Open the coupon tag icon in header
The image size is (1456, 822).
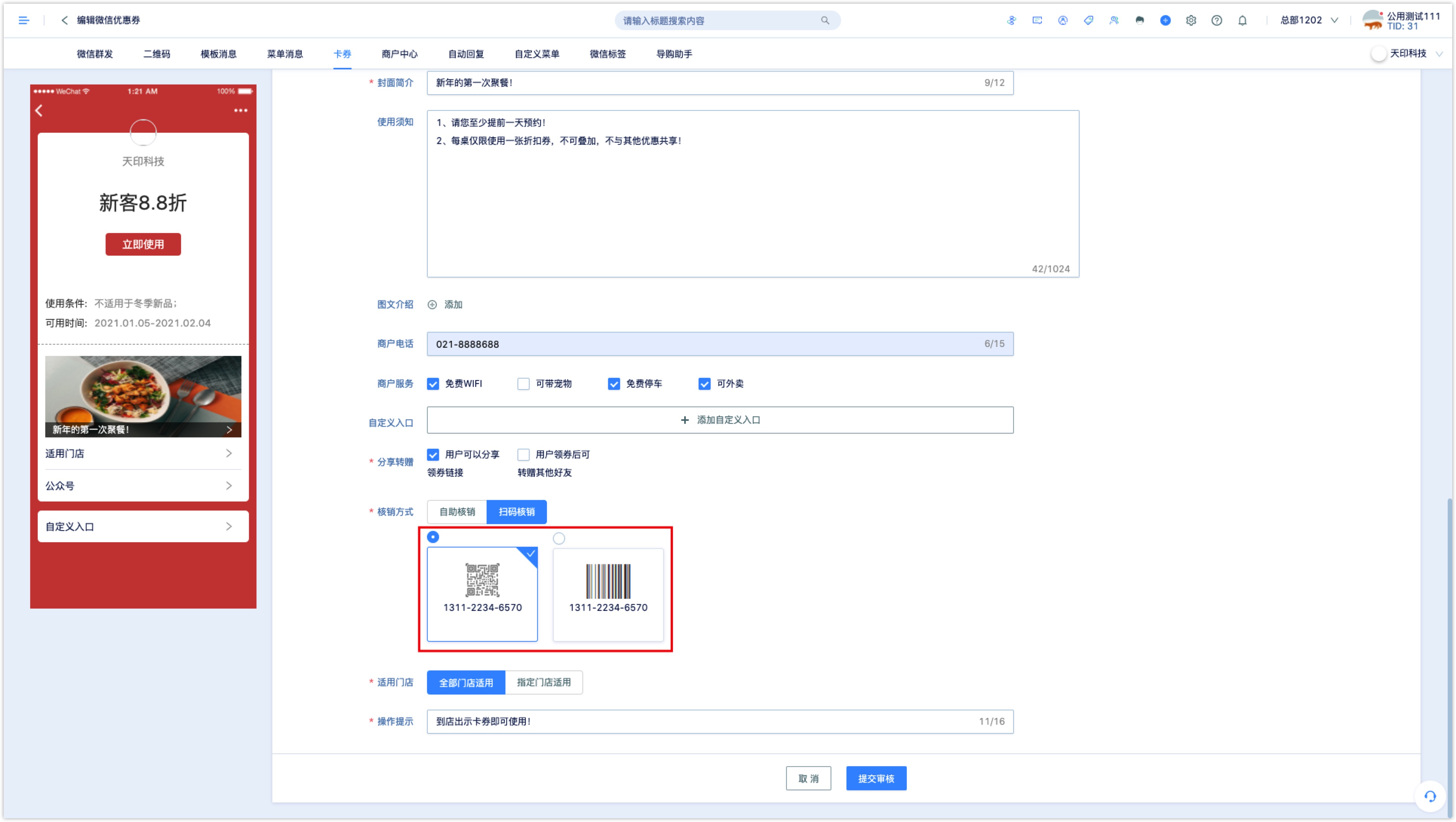point(1088,20)
